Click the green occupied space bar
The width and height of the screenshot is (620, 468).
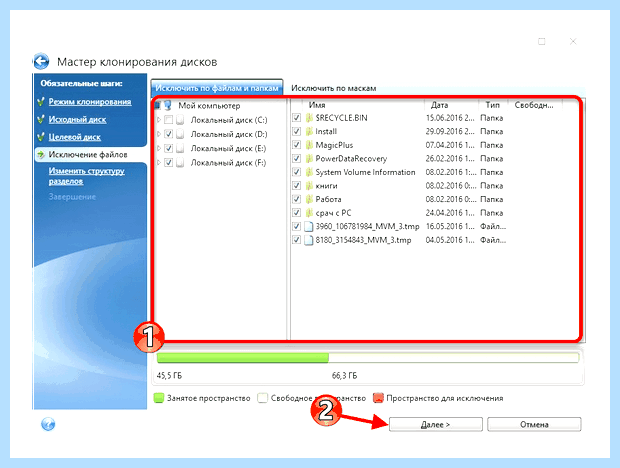[243, 358]
